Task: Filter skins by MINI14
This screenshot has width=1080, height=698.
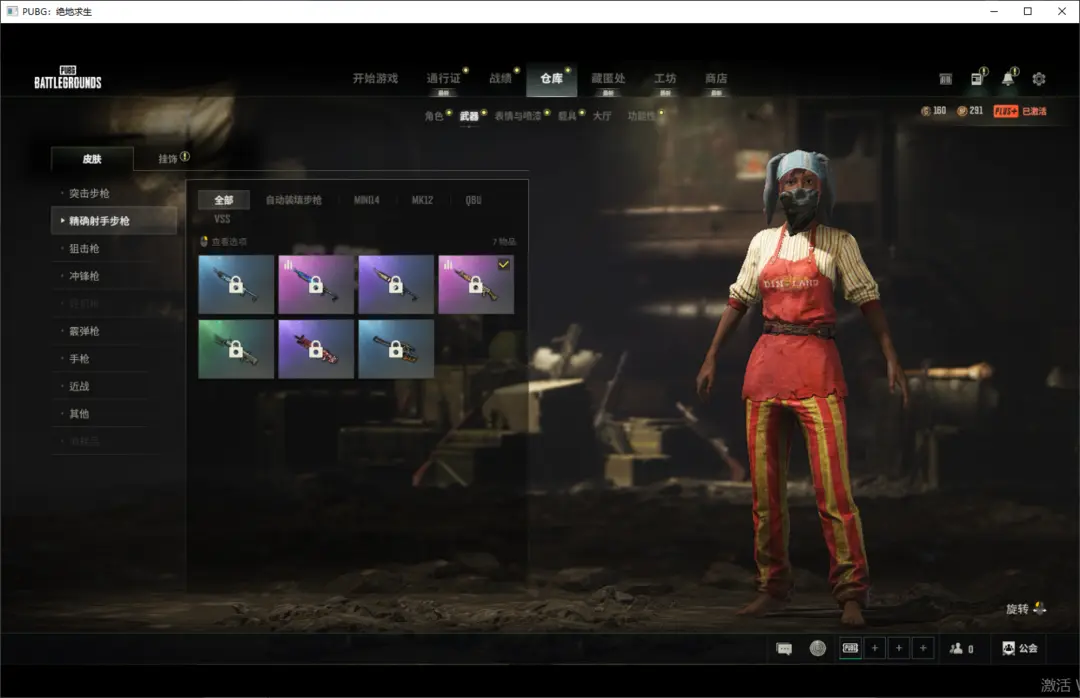Action: tap(366, 200)
